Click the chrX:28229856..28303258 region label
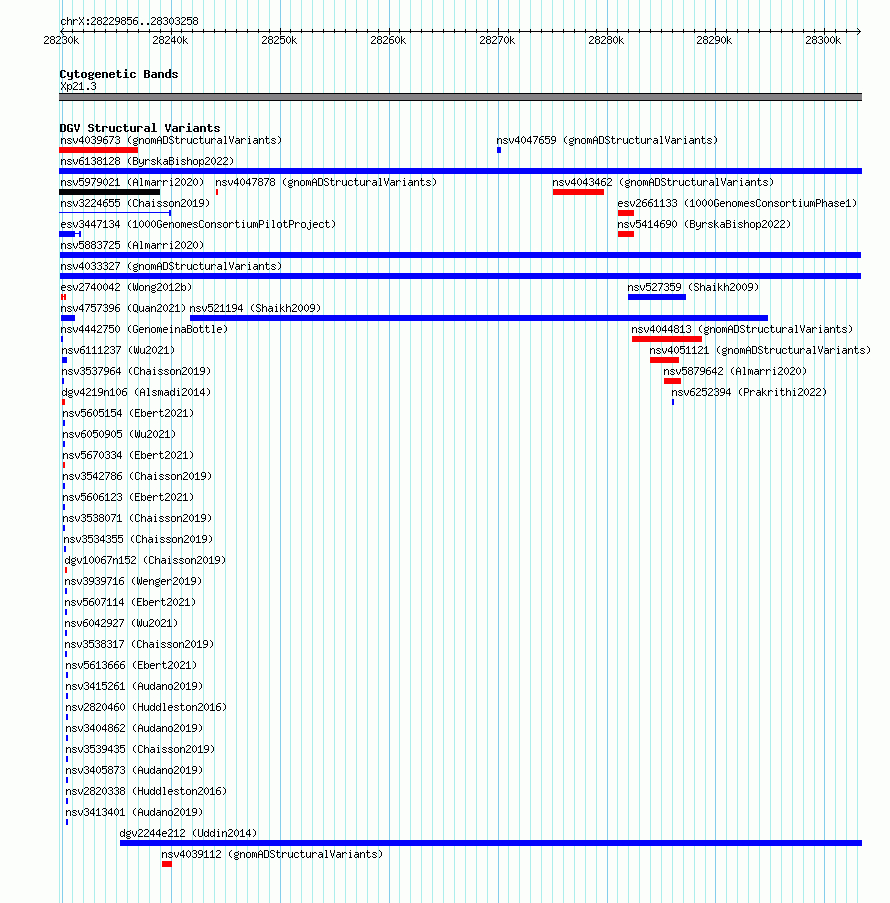 point(129,21)
